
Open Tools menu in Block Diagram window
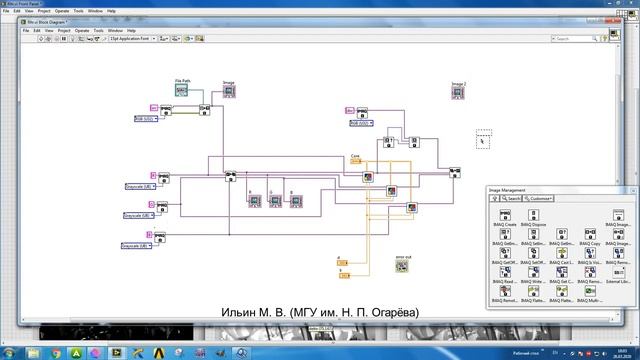pyautogui.click(x=98, y=31)
